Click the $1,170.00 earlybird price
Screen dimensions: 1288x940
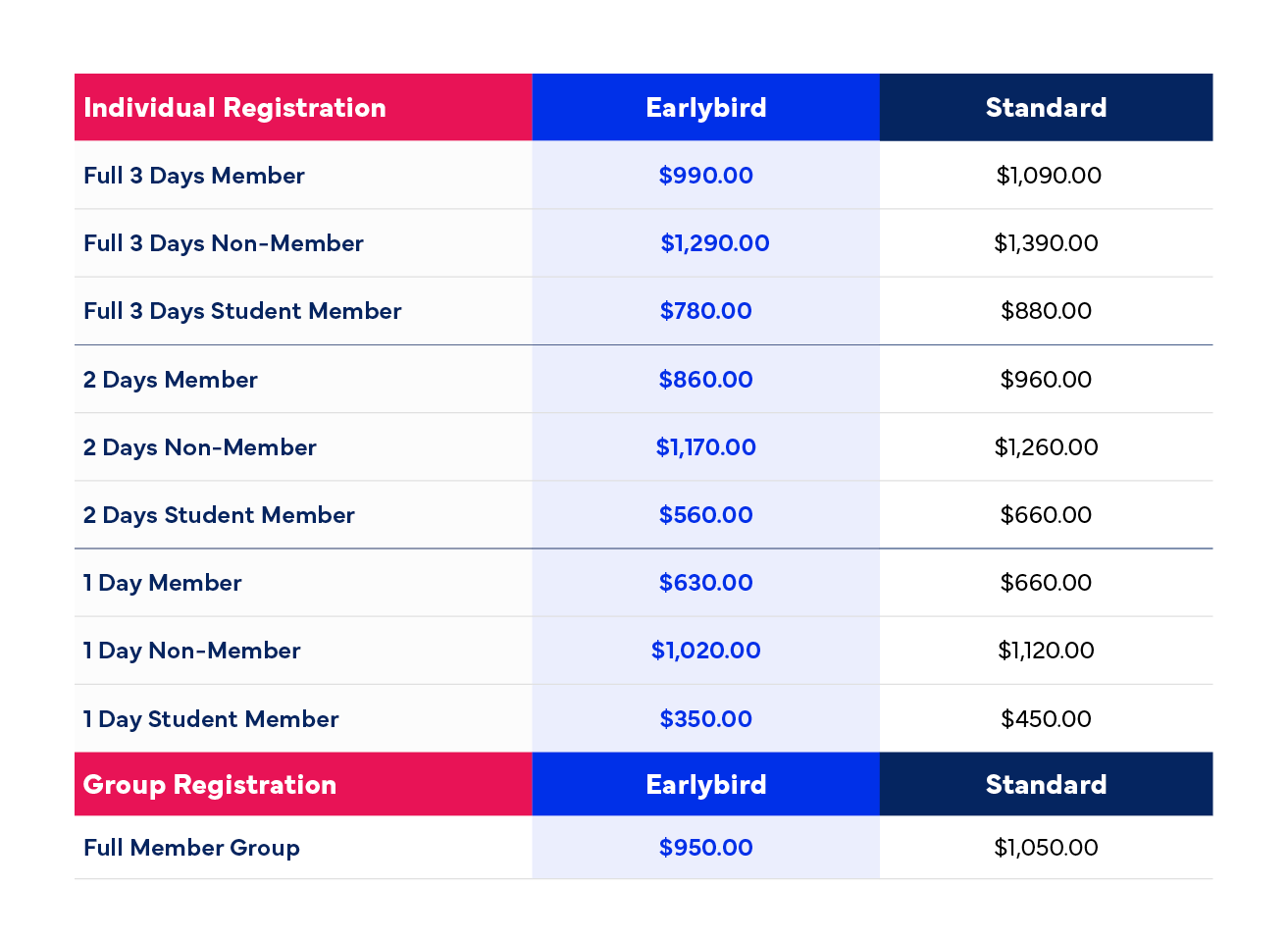(705, 447)
